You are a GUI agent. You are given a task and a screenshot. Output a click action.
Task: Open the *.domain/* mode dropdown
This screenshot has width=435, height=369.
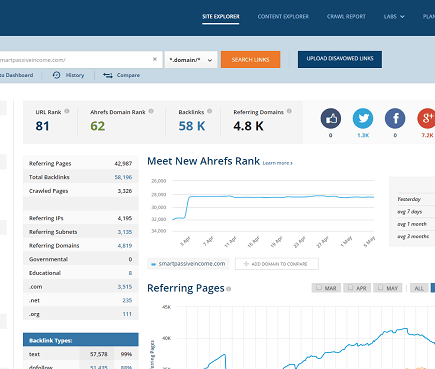click(191, 60)
